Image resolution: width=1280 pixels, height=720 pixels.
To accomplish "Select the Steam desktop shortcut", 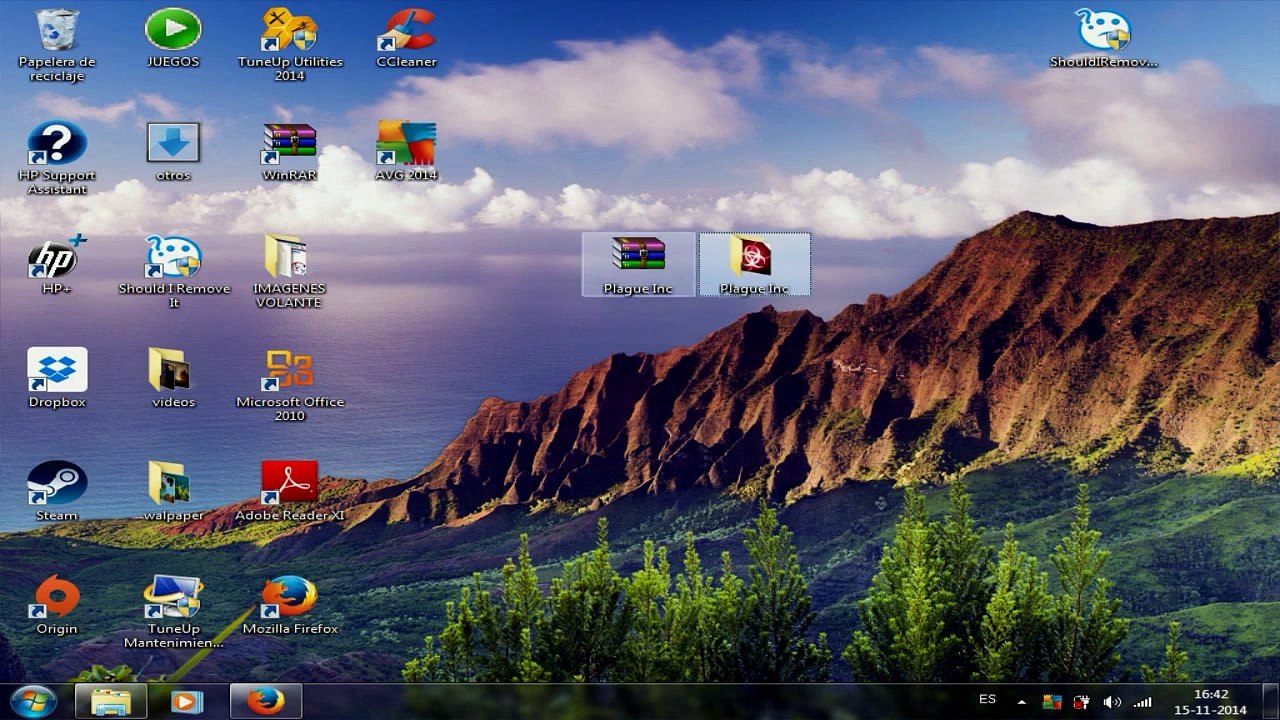I will [x=57, y=492].
